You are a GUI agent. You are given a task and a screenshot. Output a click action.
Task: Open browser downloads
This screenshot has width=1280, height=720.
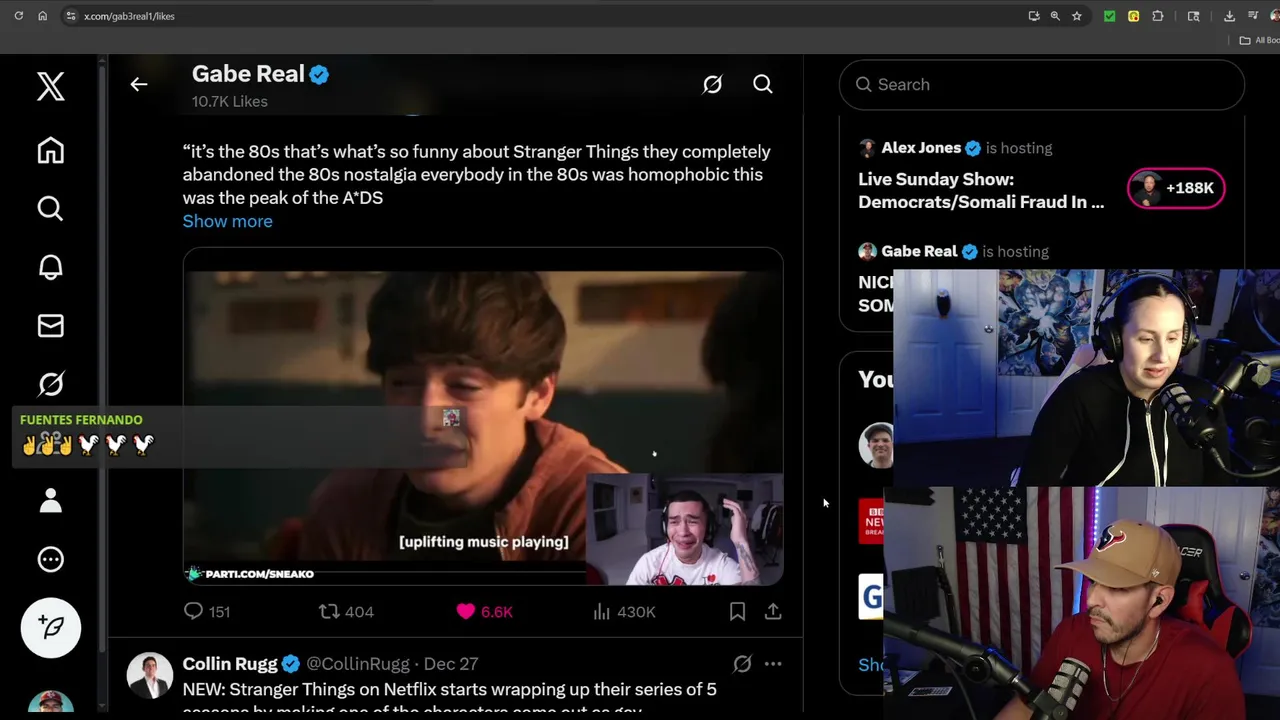tap(1230, 16)
